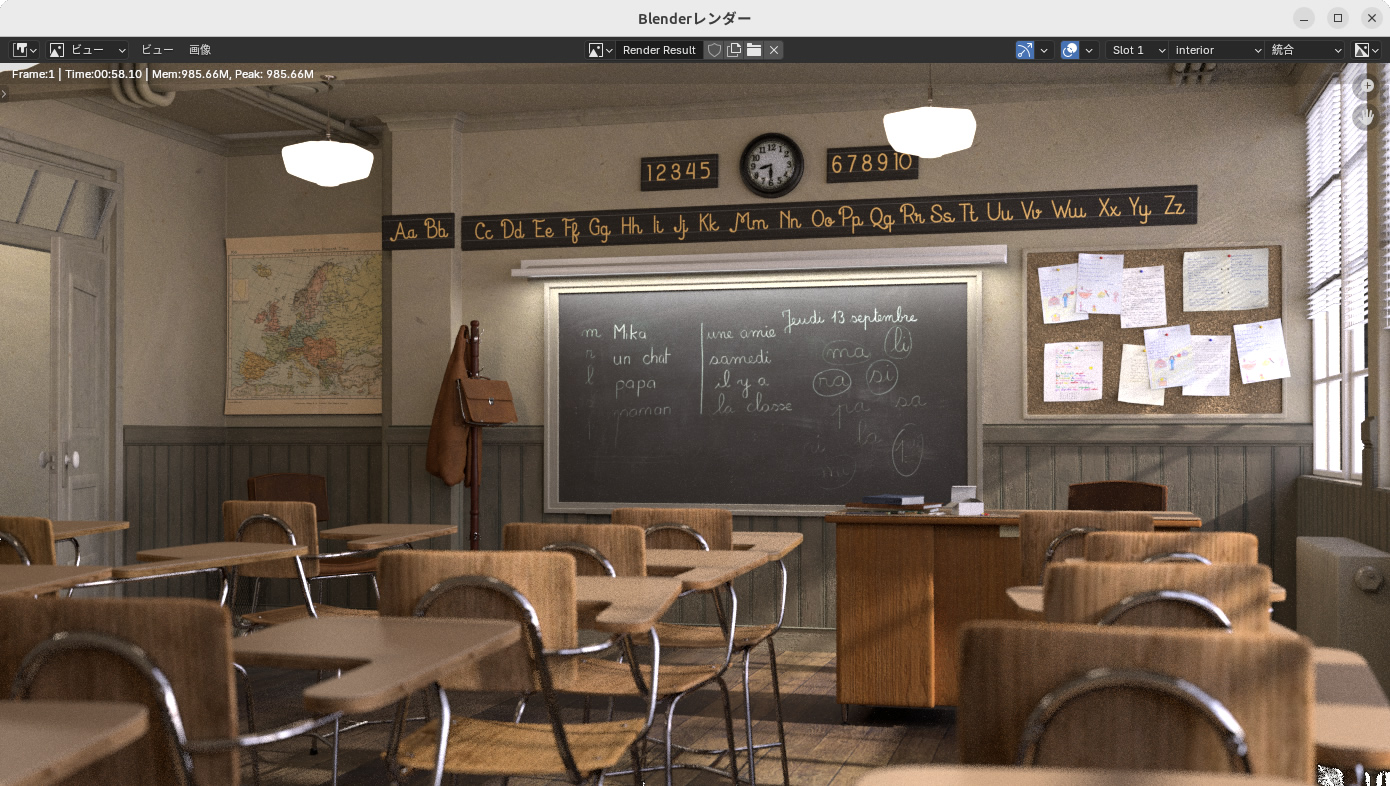
Task: Open the interior view layer dropdown
Action: (x=1217, y=50)
